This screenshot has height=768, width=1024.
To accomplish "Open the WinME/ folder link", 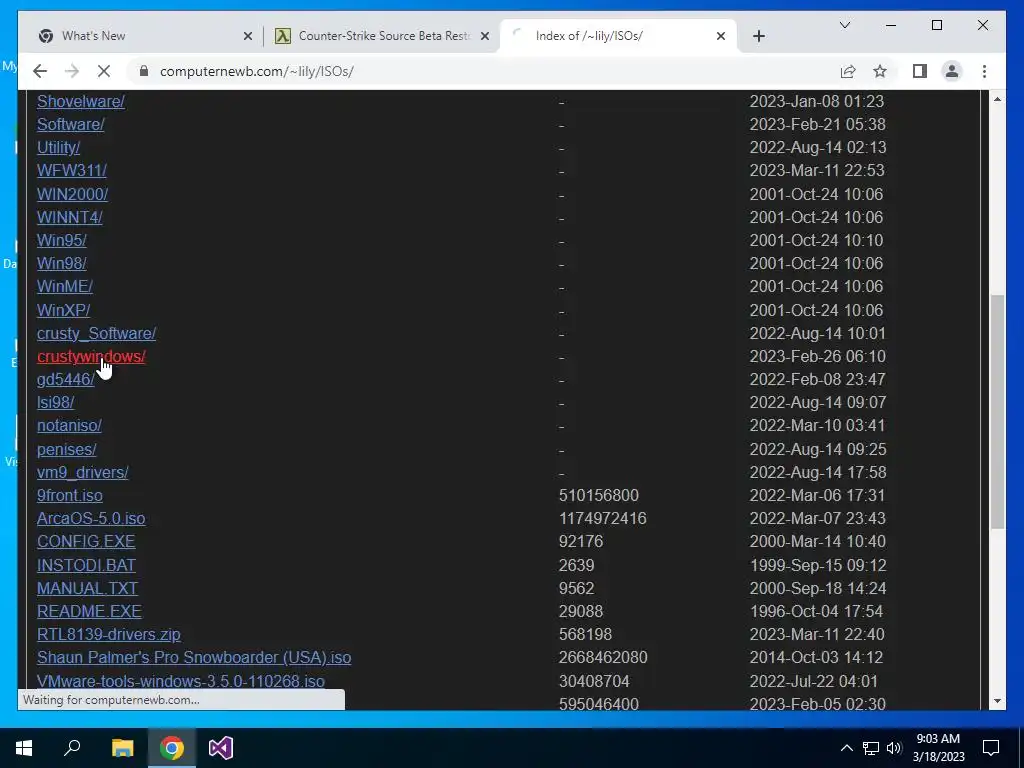I will click(65, 287).
